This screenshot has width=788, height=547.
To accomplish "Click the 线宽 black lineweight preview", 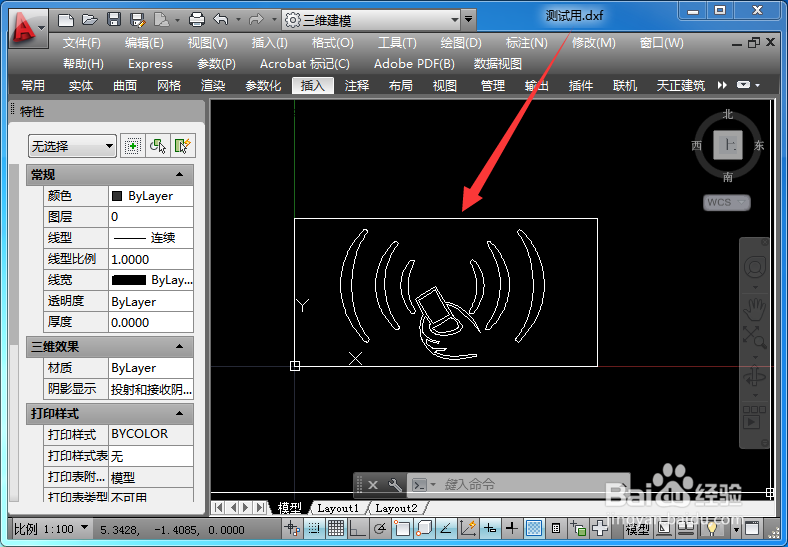I will coord(129,280).
